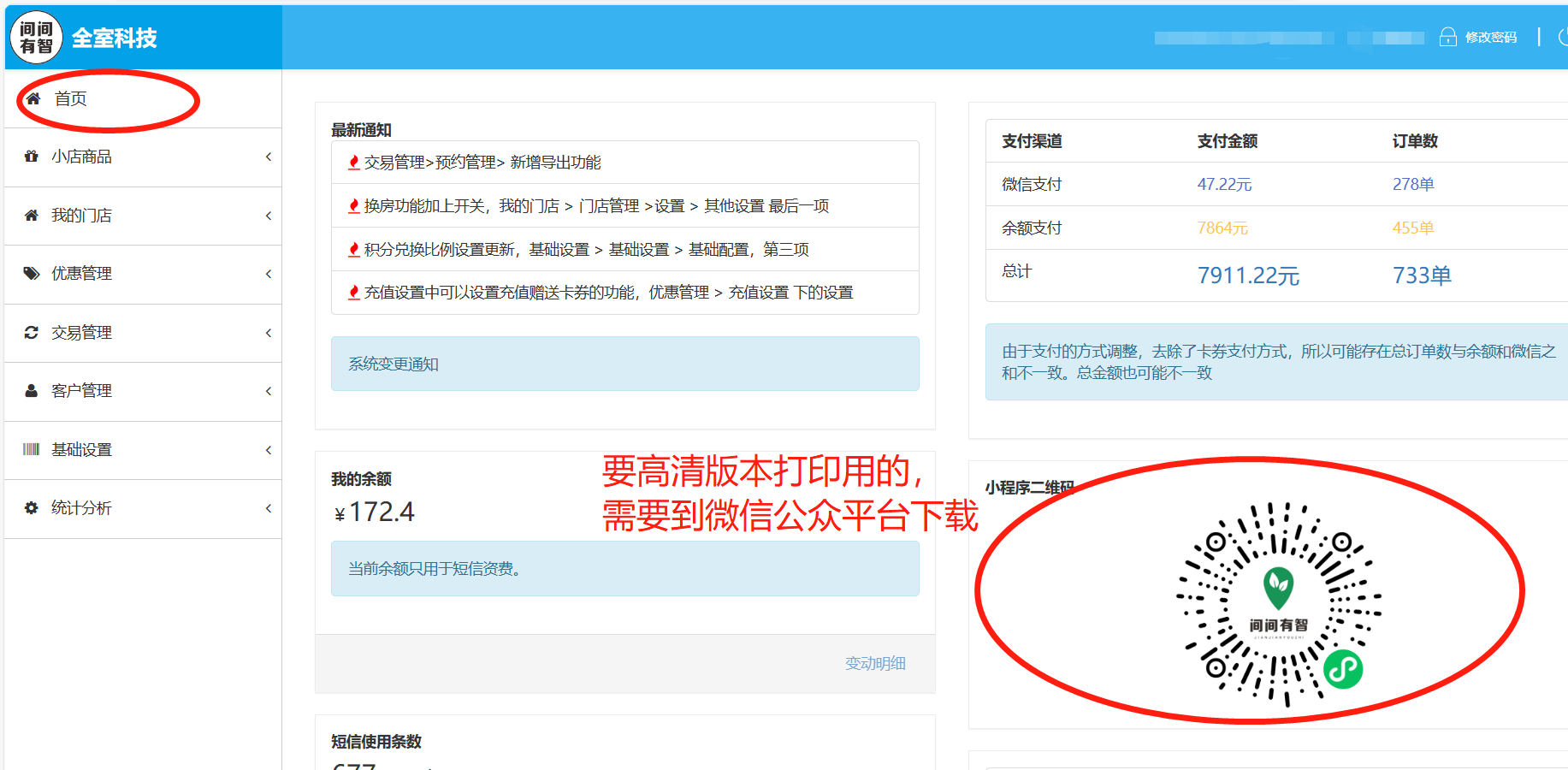The width and height of the screenshot is (1568, 770).
Task: Click the 全室科技 brand title
Action: pyautogui.click(x=115, y=38)
